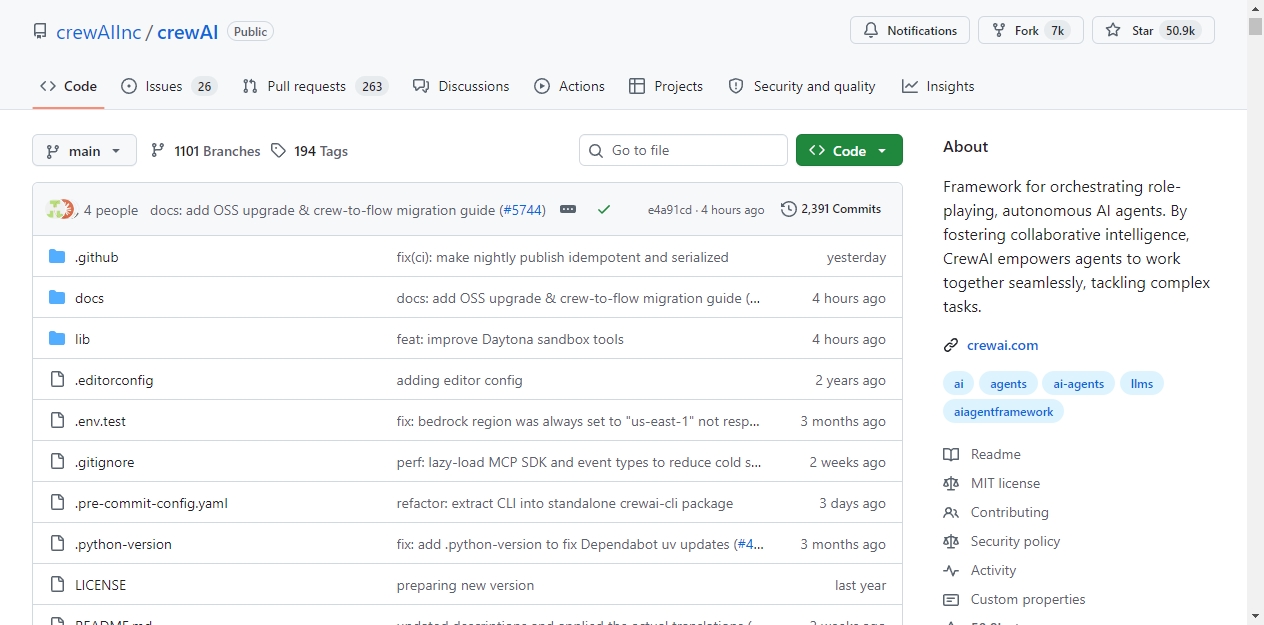Click the star icon to star repo
Image resolution: width=1264 pixels, height=625 pixels.
pos(1113,31)
